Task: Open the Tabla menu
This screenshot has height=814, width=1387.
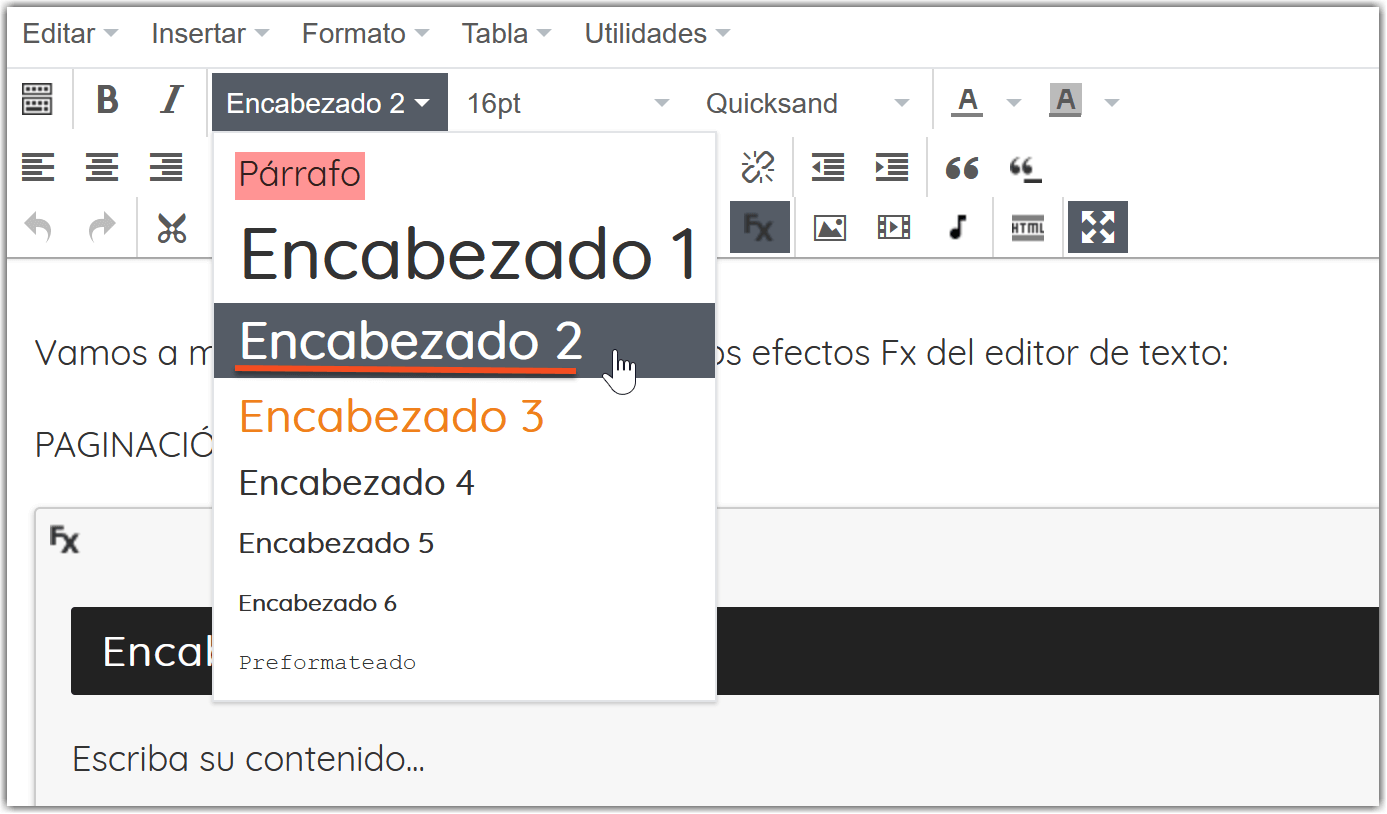Action: [x=497, y=32]
